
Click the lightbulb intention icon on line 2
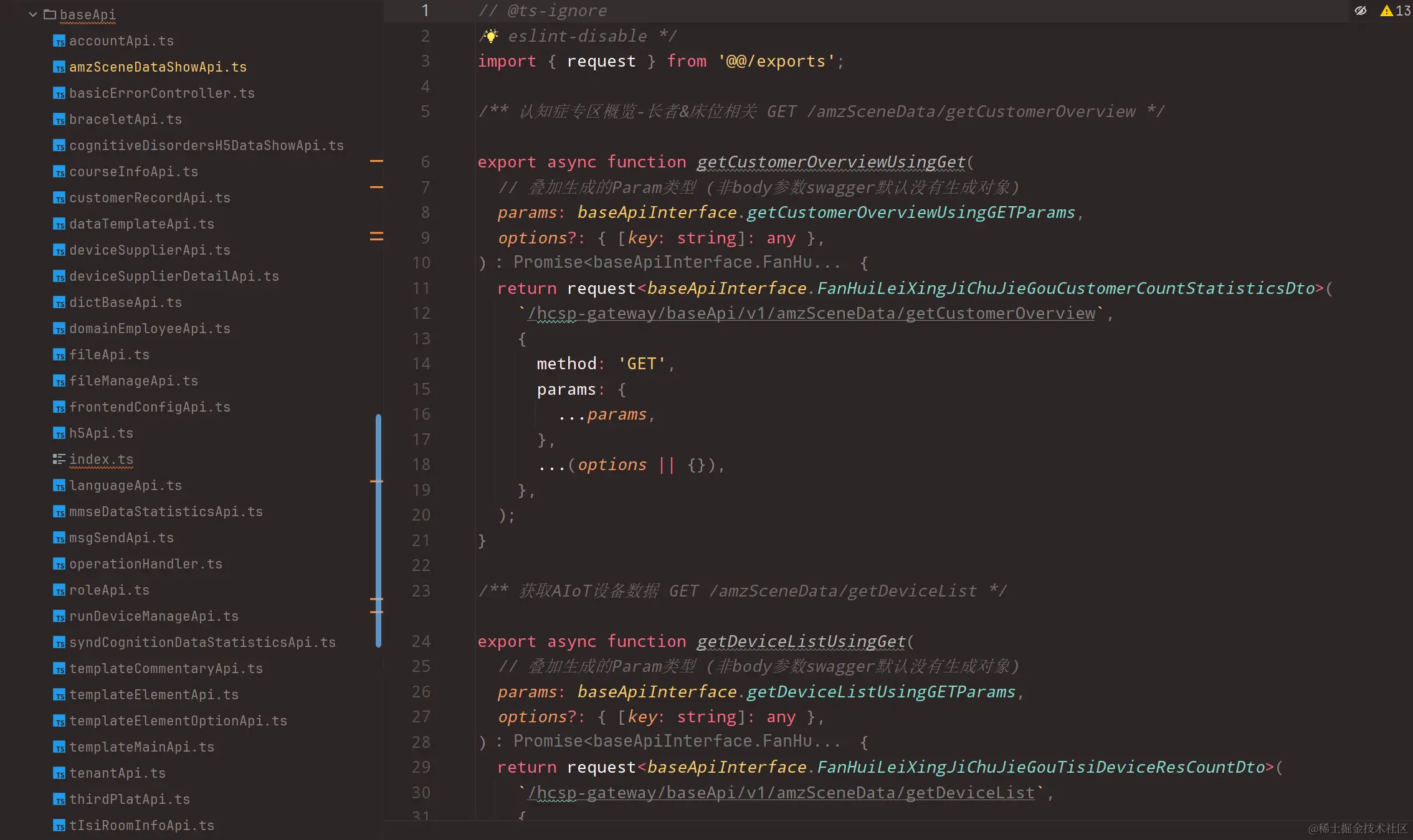pyautogui.click(x=490, y=36)
